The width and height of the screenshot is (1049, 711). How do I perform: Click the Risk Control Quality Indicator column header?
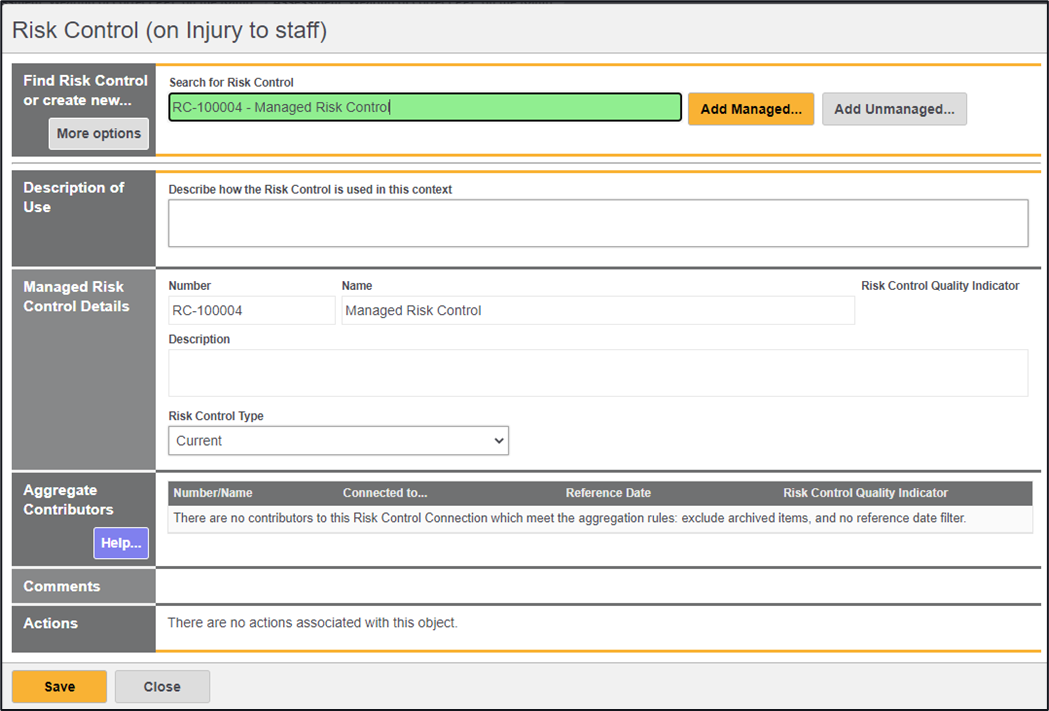click(x=865, y=493)
